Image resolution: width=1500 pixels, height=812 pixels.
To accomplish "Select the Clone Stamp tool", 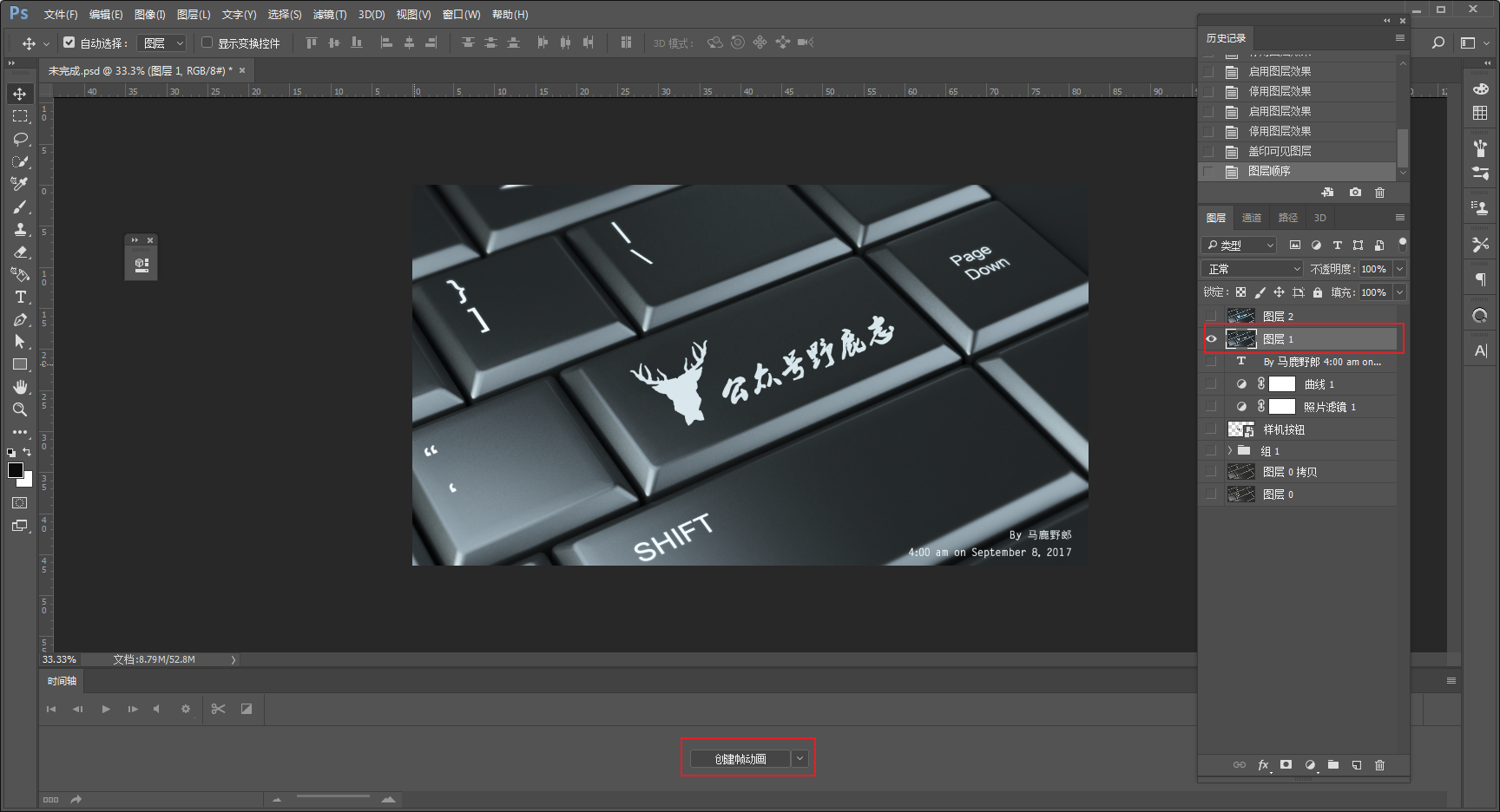I will (20, 229).
